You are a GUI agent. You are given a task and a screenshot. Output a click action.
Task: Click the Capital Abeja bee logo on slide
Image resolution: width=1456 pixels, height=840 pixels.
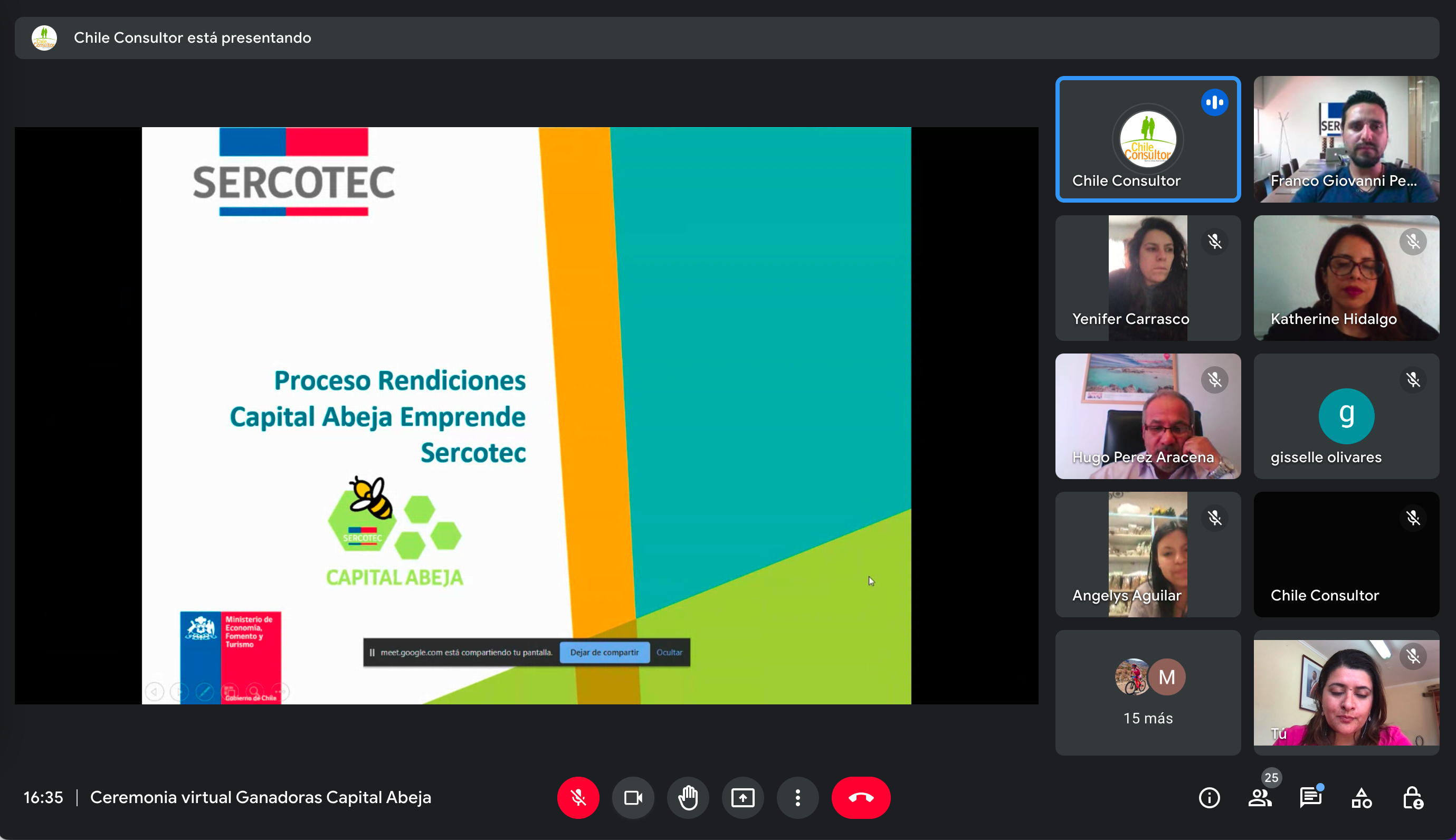click(395, 531)
